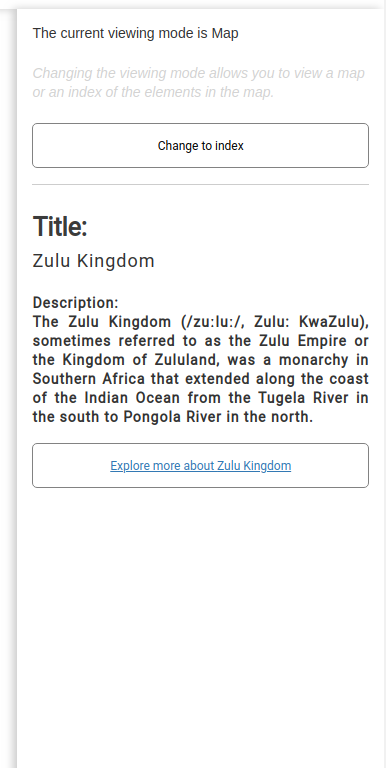Click the gray italic viewing mode hint
386x768 pixels.
tap(198, 83)
